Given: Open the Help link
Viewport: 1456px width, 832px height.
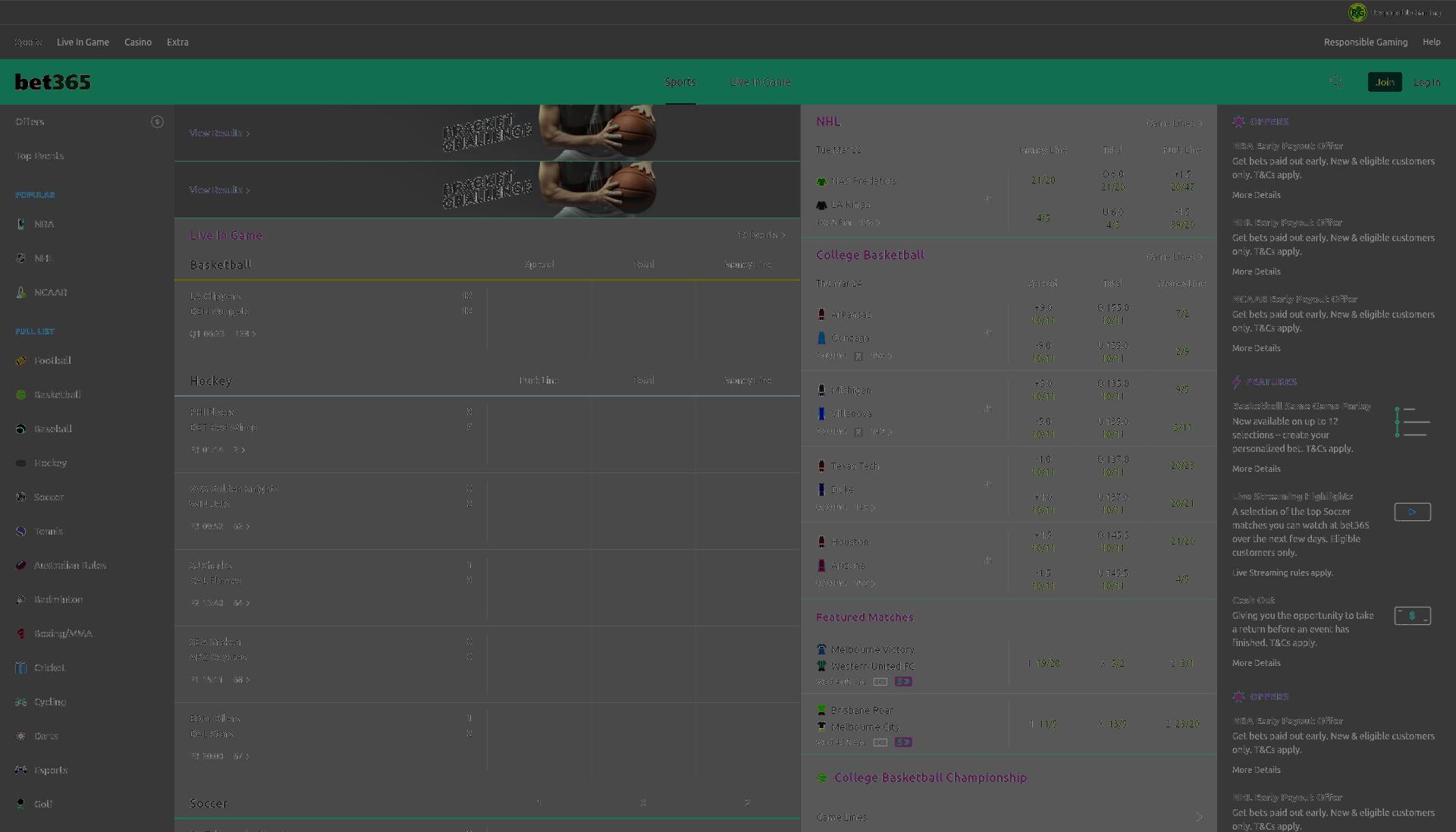Looking at the screenshot, I should pos(1431,42).
